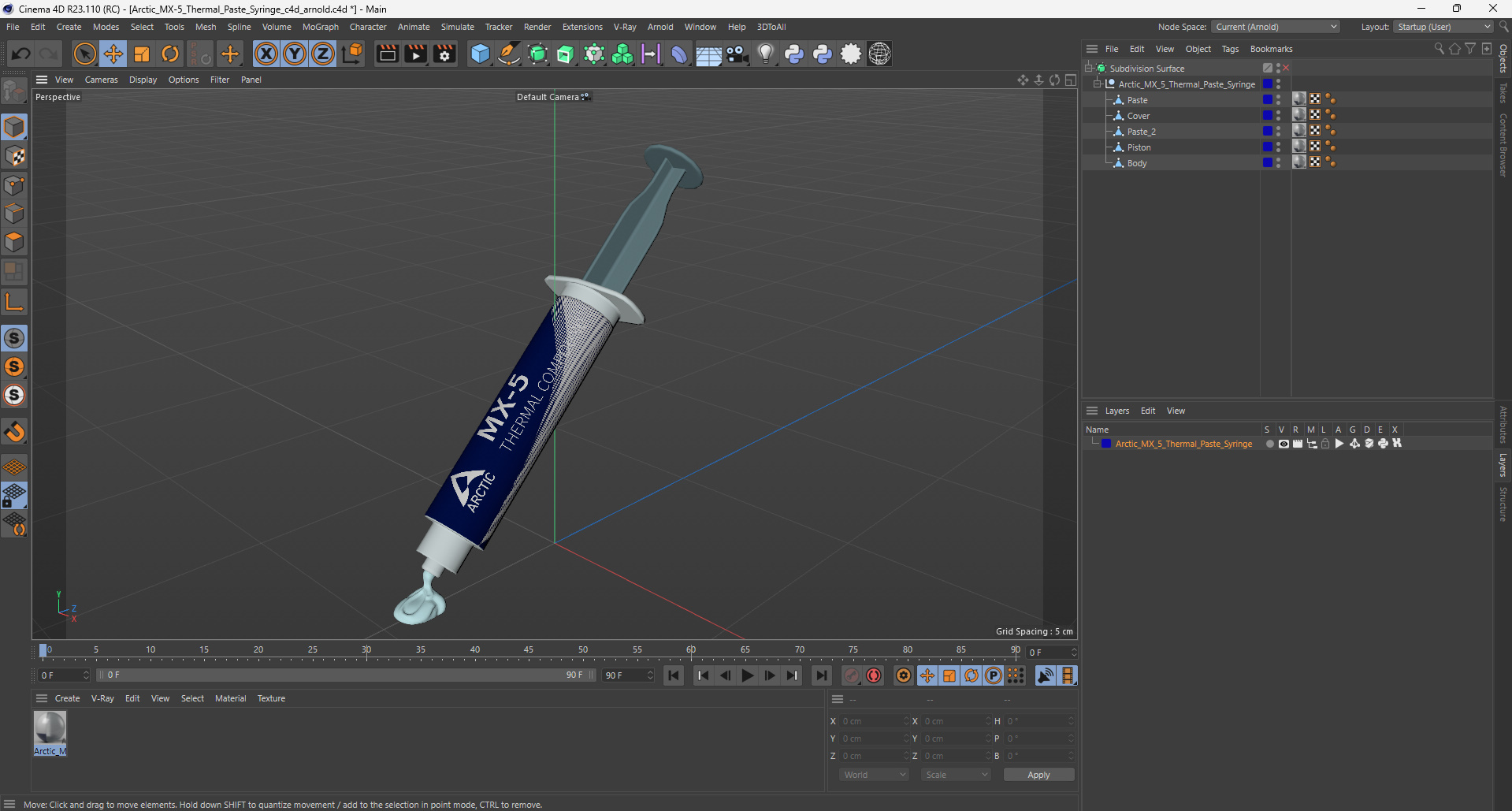
Task: Toggle visibility dots for Paste object
Action: [1279, 100]
